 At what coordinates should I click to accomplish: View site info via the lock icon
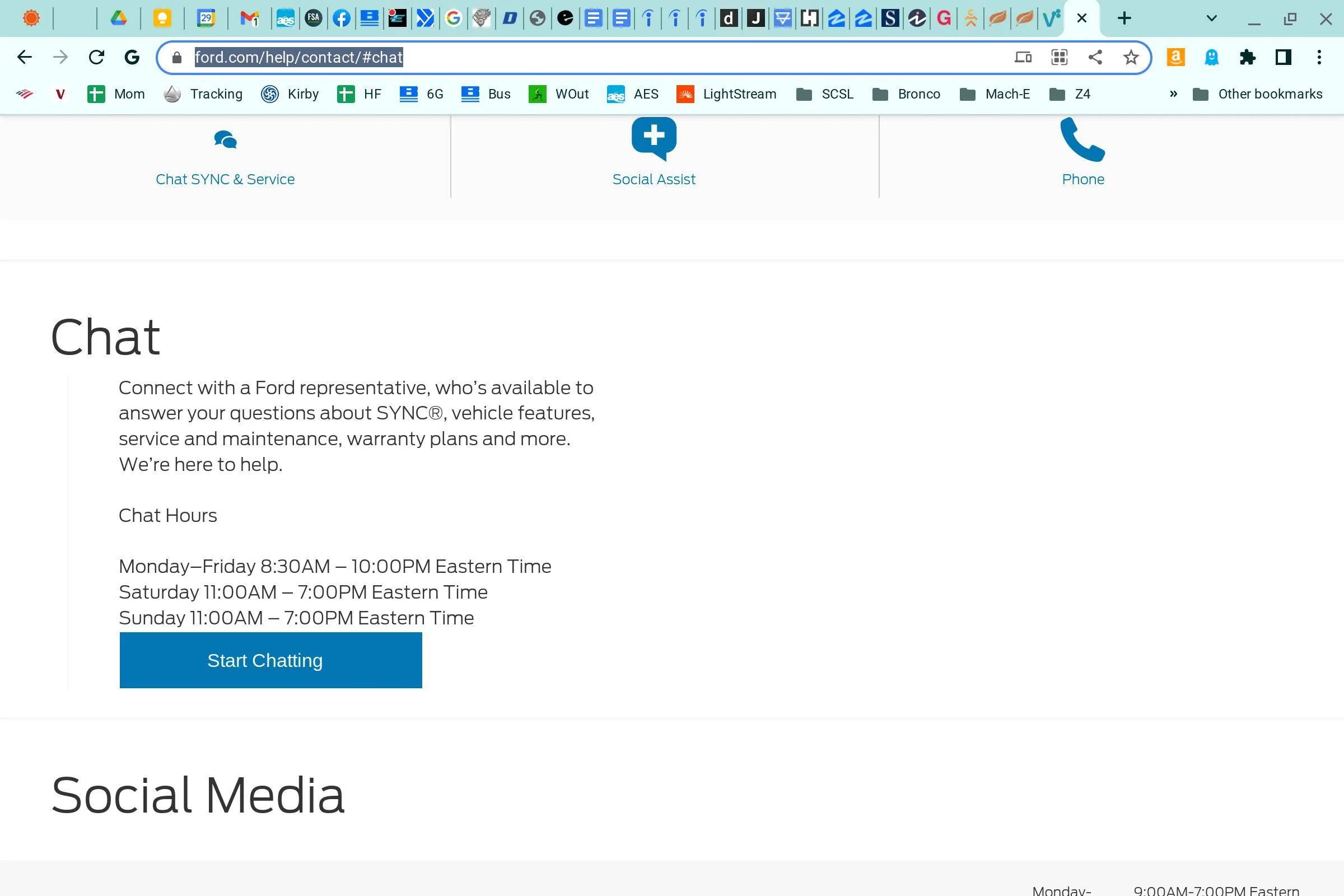click(176, 58)
